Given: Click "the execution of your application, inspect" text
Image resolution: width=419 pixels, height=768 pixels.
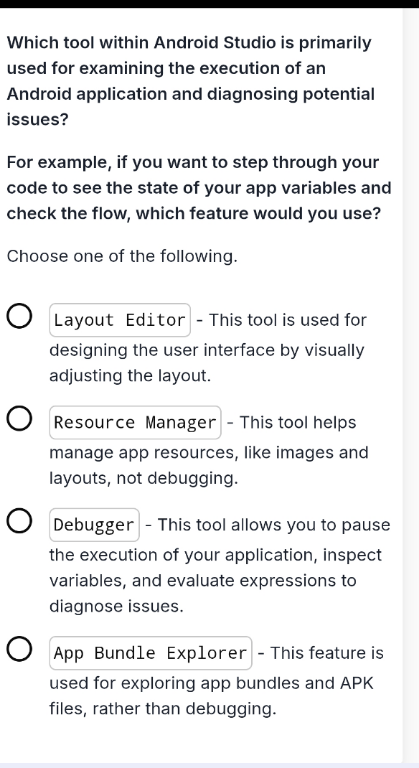Looking at the screenshot, I should (x=215, y=555).
